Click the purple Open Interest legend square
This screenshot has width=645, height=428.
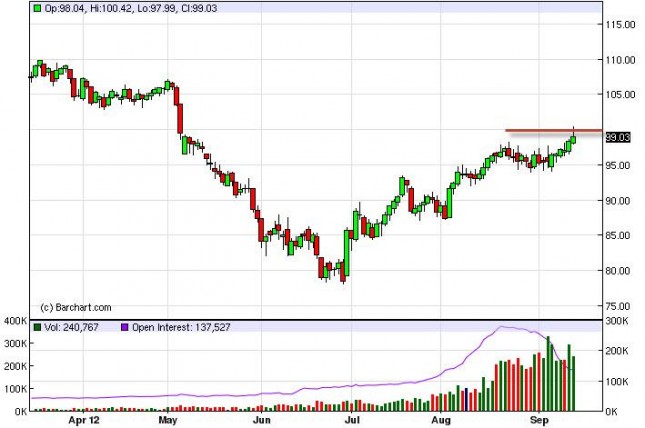125,327
